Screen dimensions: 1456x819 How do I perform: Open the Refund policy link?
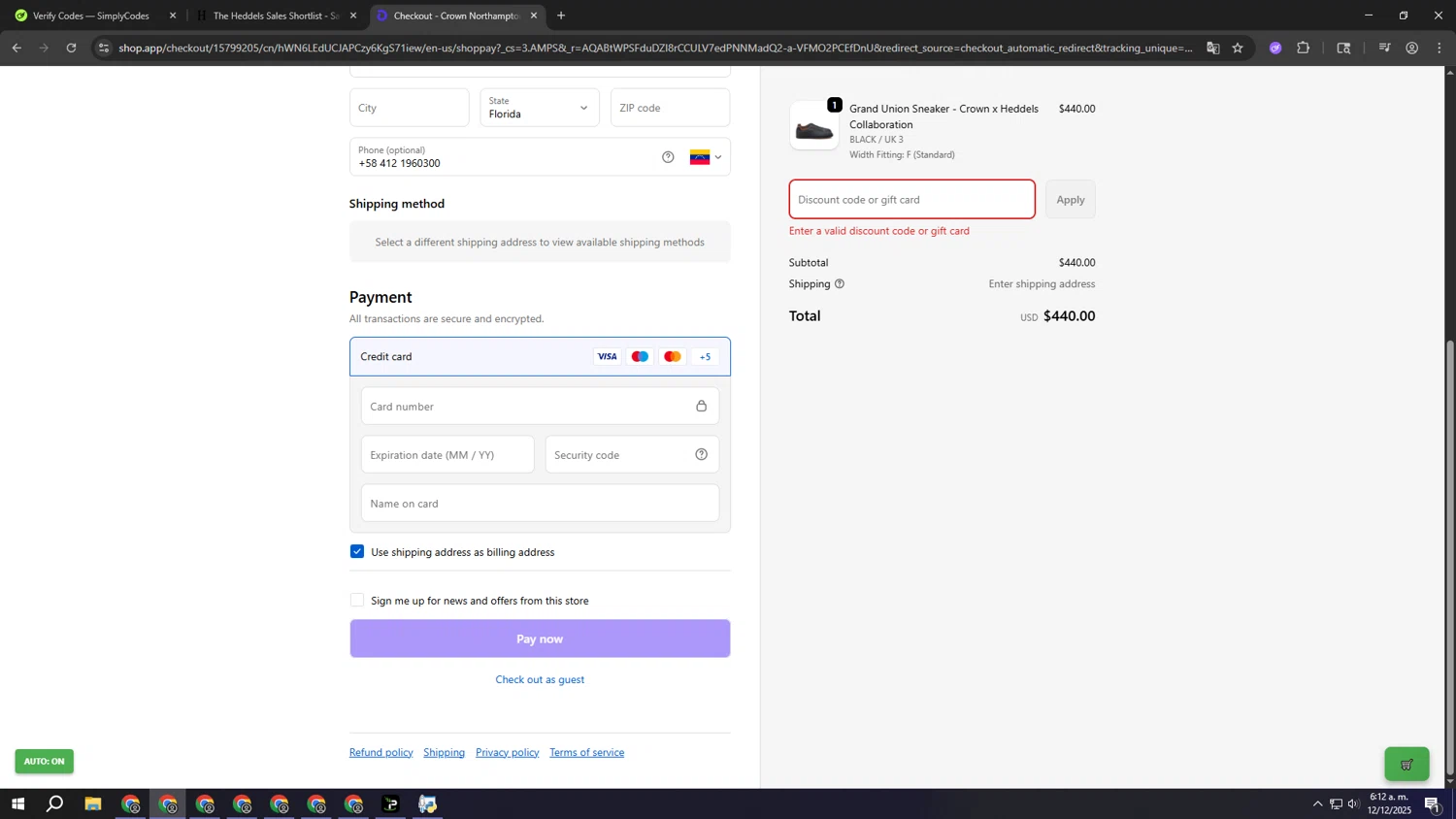point(381,752)
